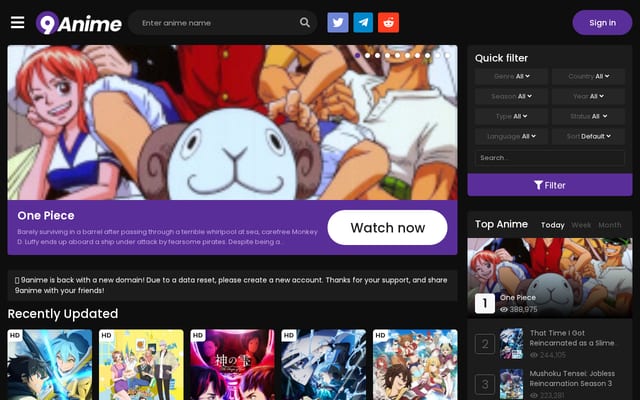Click the rank 3 number badge
640x400 pixels.
[x=485, y=384]
